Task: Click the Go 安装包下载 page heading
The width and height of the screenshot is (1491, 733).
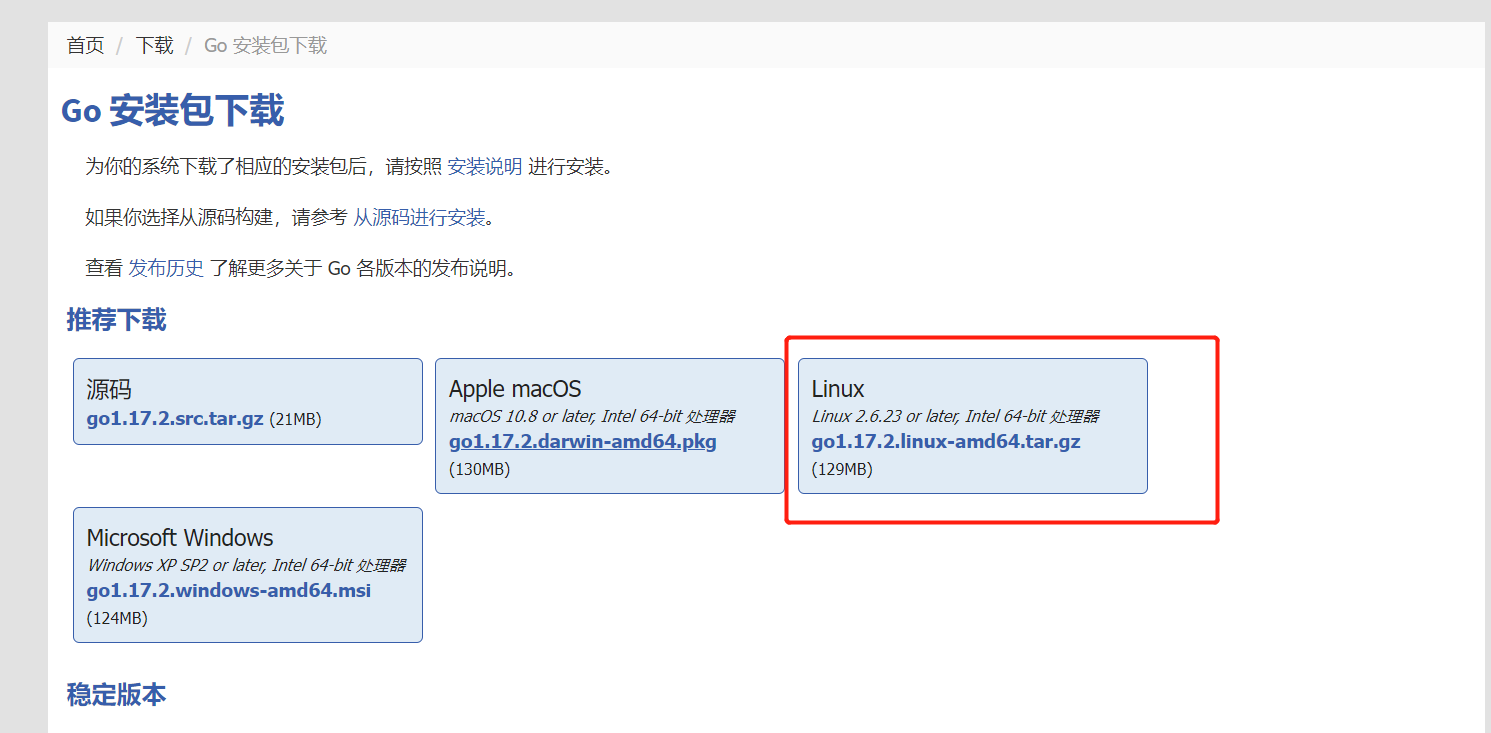Action: [173, 110]
